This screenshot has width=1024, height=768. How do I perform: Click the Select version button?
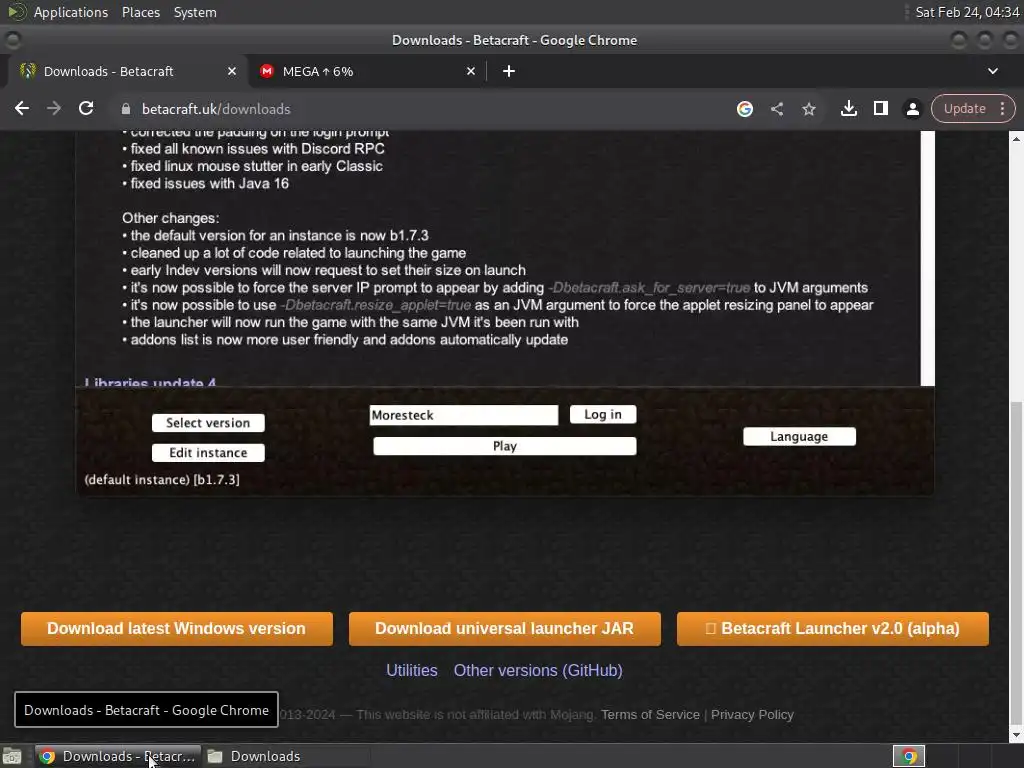coord(208,423)
